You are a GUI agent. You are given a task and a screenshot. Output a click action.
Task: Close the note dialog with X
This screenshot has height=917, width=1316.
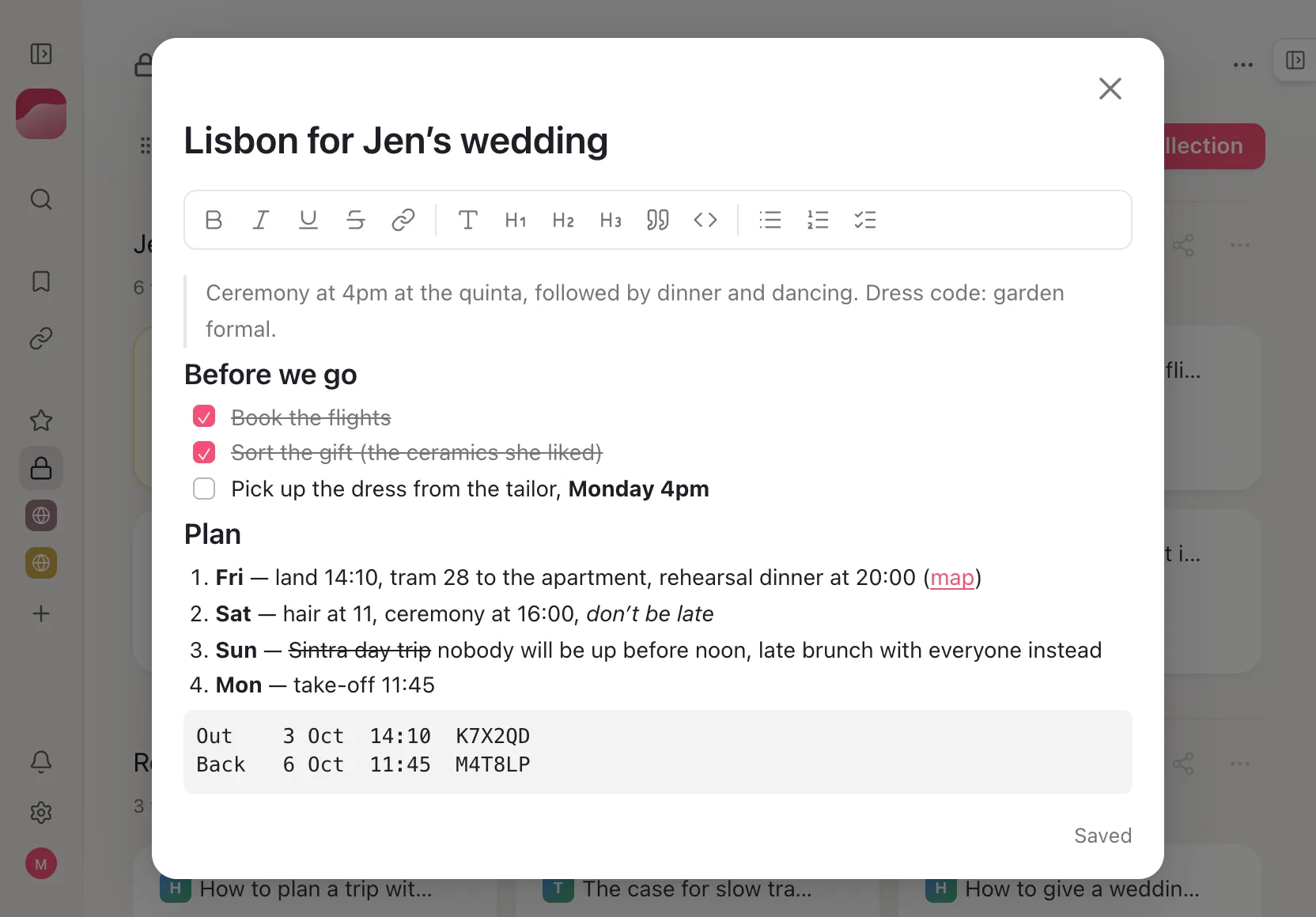coord(1110,89)
